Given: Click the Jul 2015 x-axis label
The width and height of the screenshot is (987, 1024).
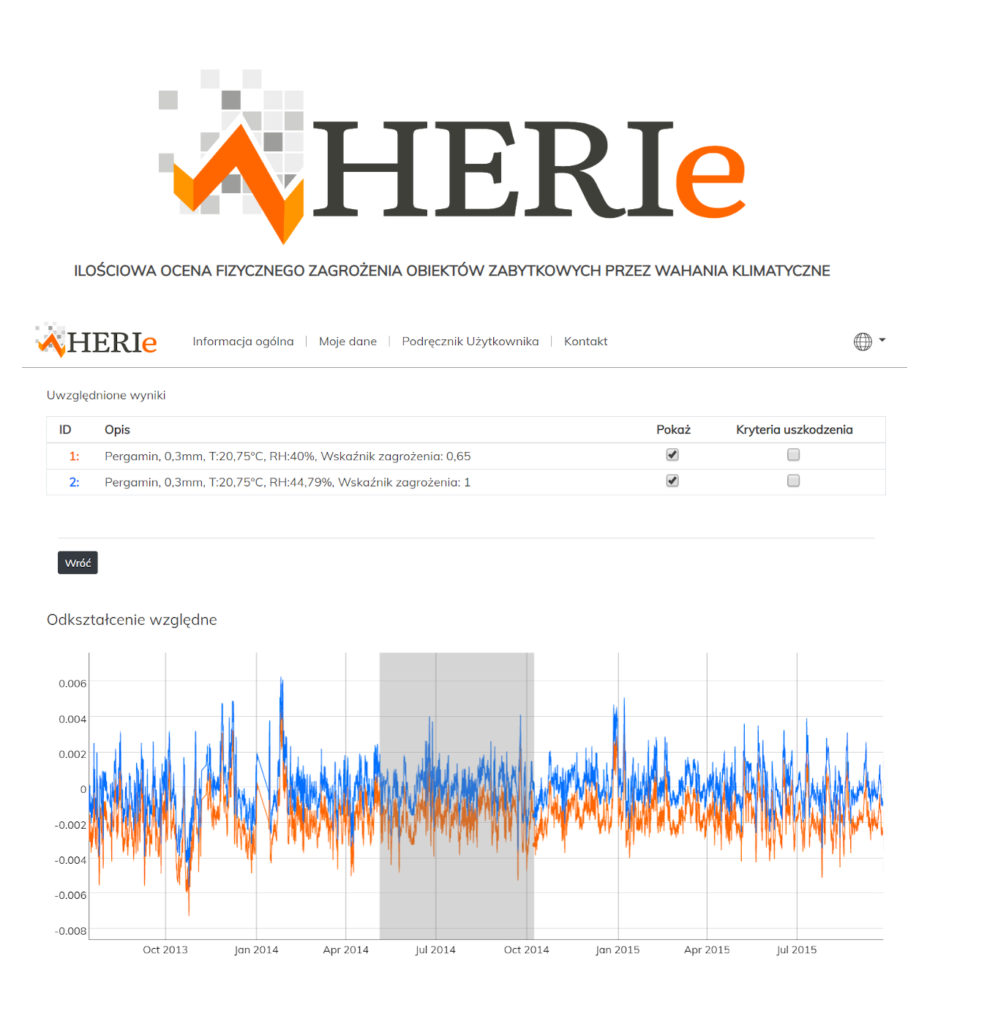Looking at the screenshot, I should [x=796, y=950].
